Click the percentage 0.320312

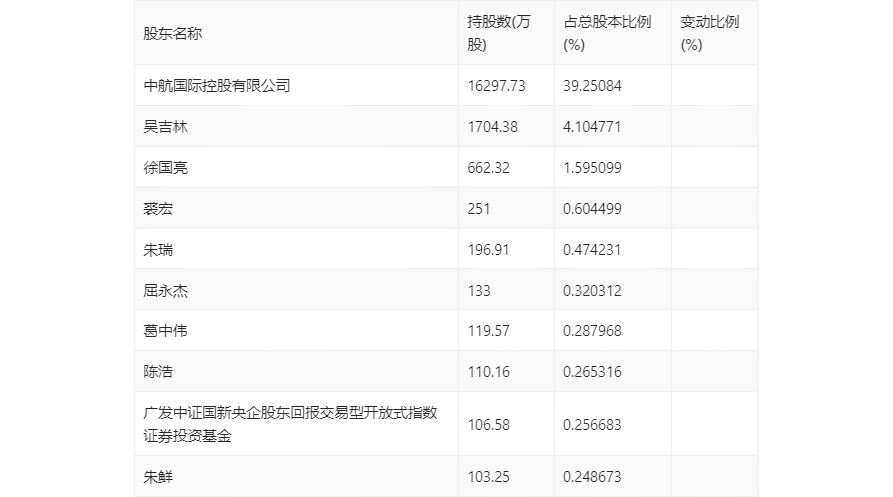coord(592,291)
